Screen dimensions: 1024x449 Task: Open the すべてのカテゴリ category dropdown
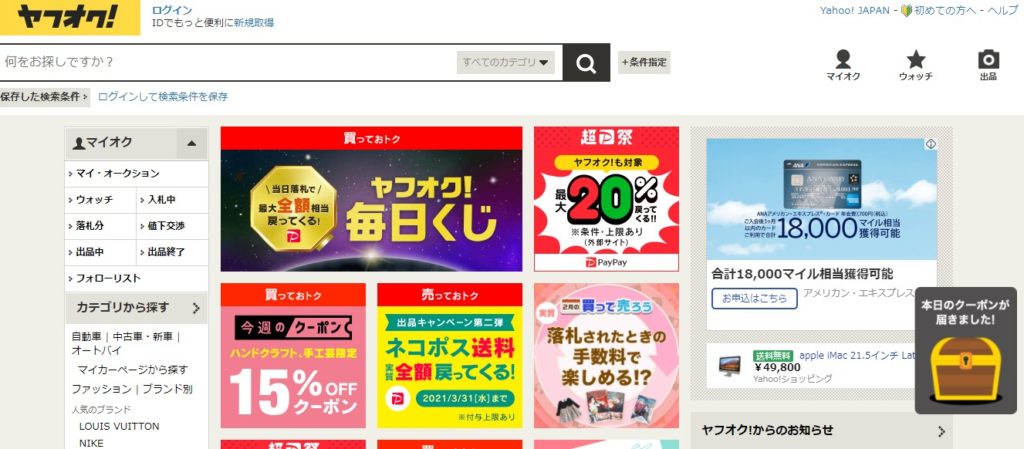[x=505, y=63]
